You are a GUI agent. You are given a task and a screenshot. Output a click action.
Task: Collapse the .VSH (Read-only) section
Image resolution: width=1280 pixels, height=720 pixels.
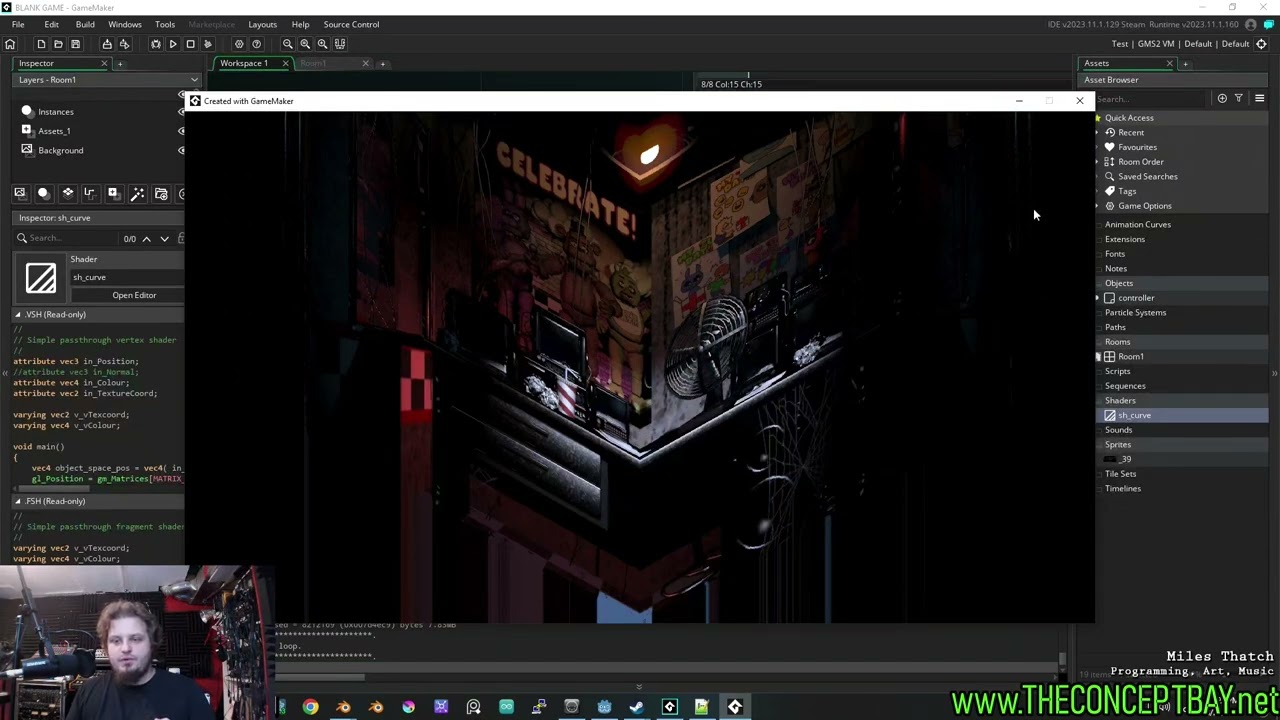[17, 315]
